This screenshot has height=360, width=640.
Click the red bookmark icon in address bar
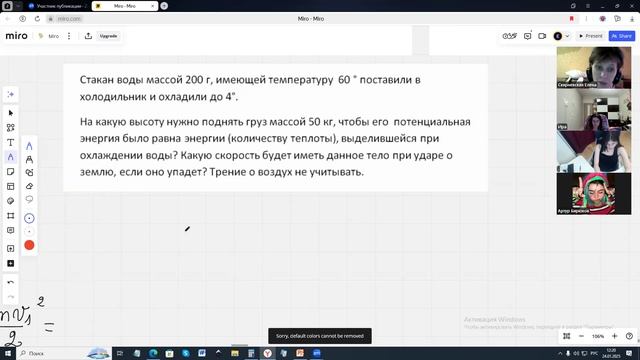click(x=571, y=19)
